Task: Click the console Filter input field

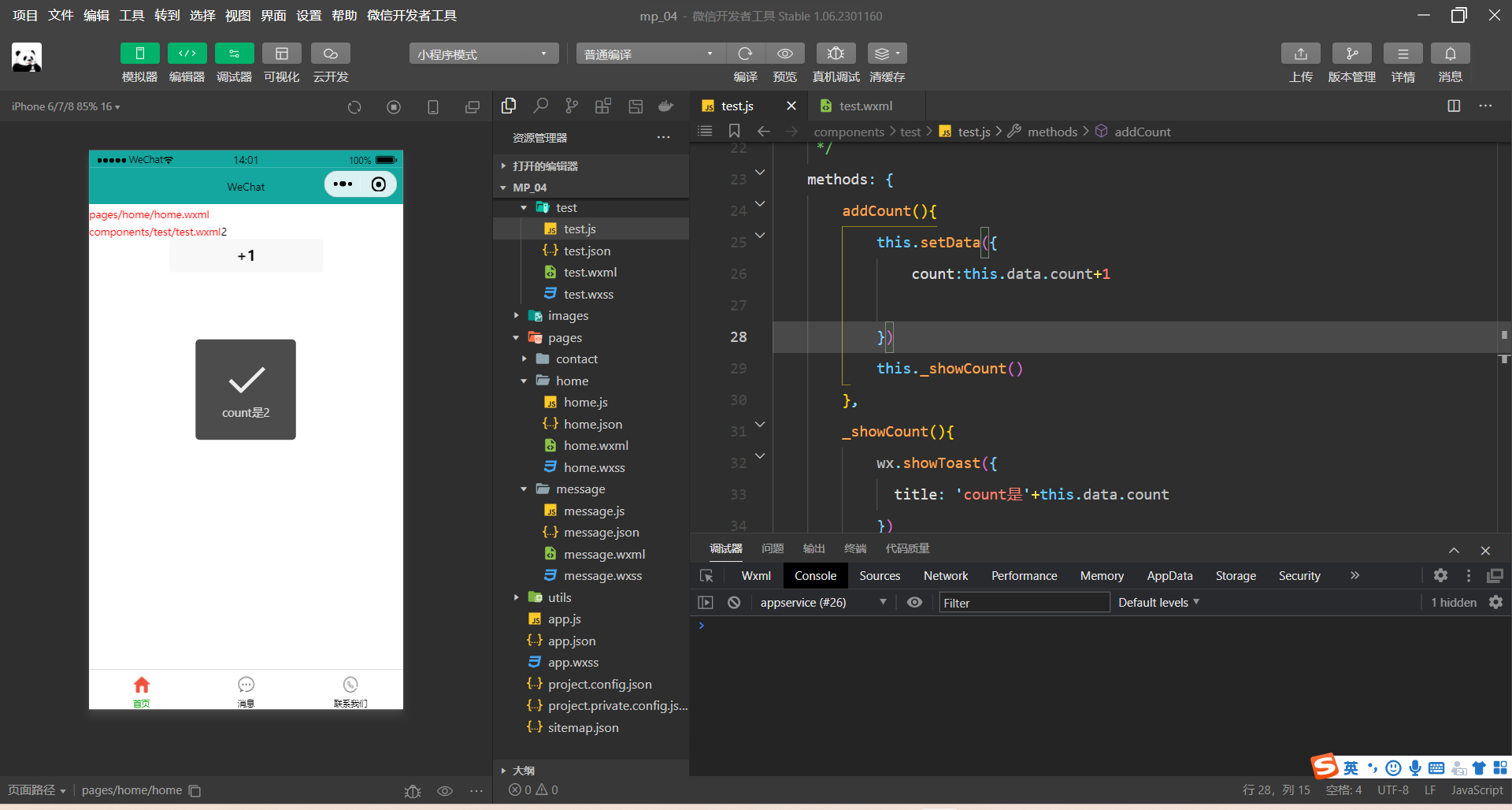Action: tap(1024, 603)
